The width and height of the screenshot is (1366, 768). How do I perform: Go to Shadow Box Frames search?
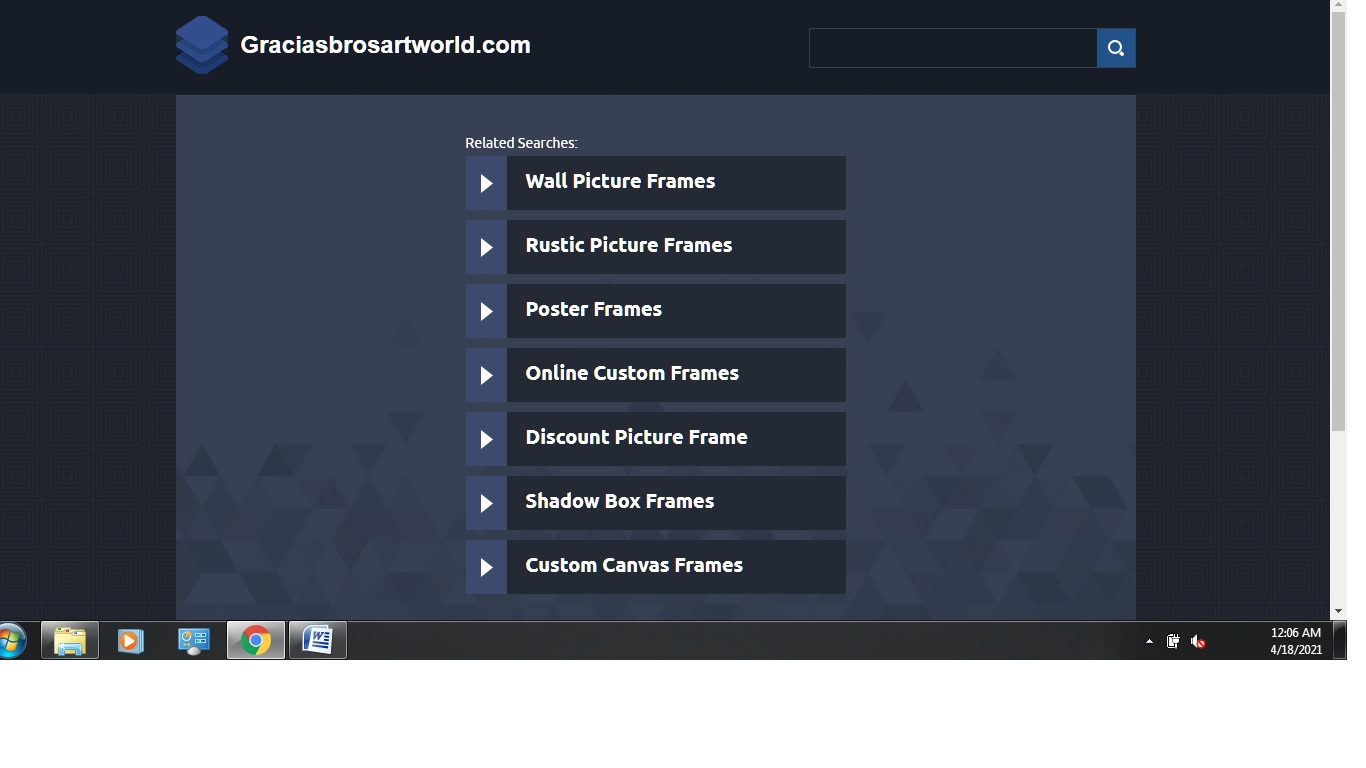pyautogui.click(x=619, y=502)
